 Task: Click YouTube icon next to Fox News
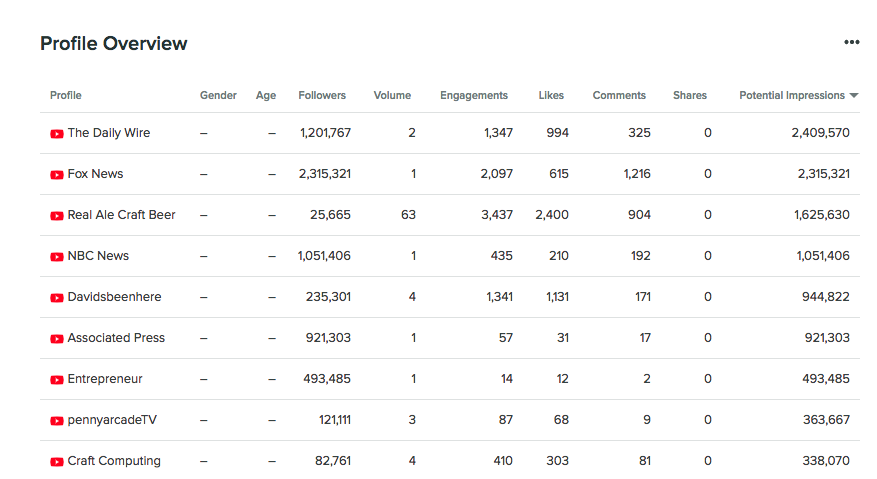pos(57,175)
